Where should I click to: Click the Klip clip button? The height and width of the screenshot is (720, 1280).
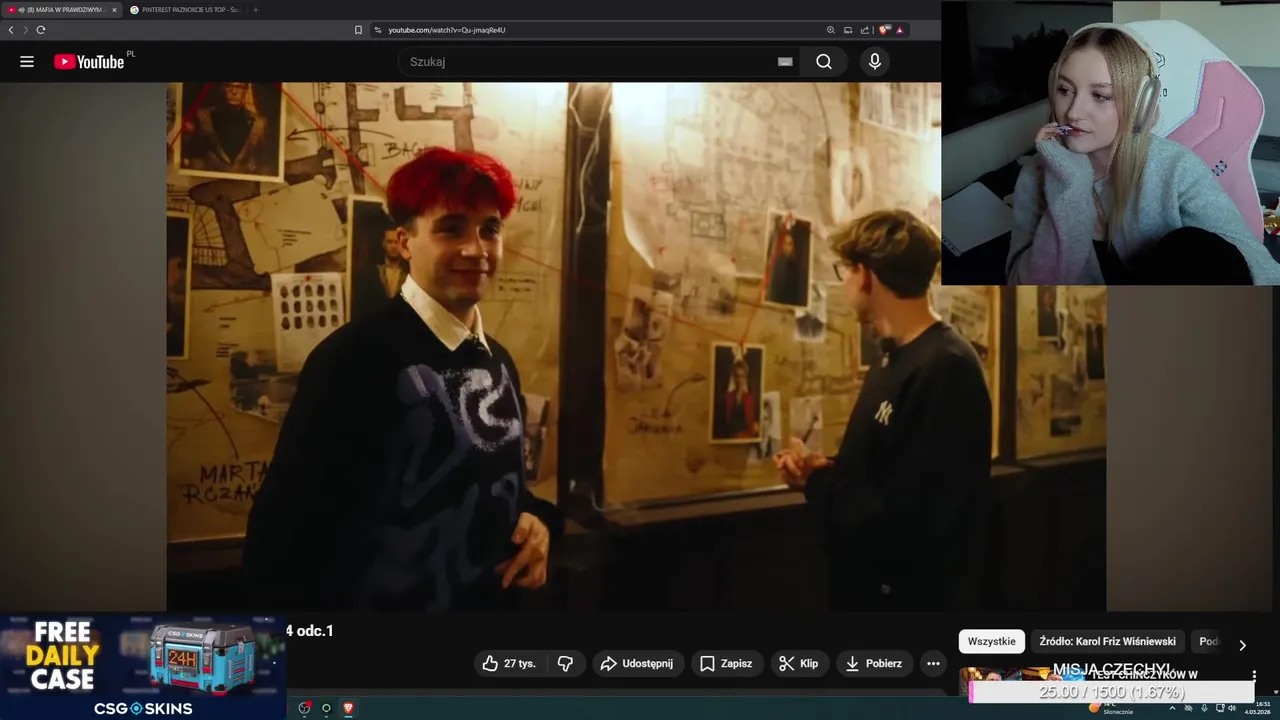799,663
